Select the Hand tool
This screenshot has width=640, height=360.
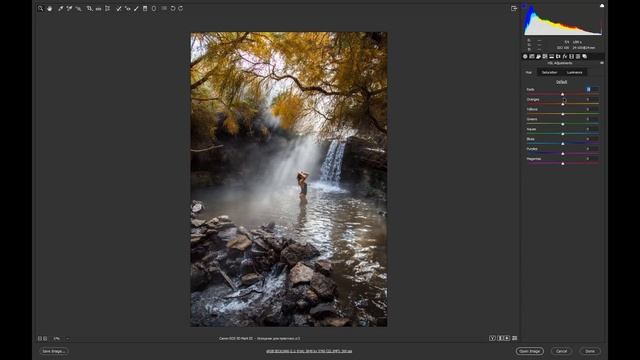[x=49, y=8]
